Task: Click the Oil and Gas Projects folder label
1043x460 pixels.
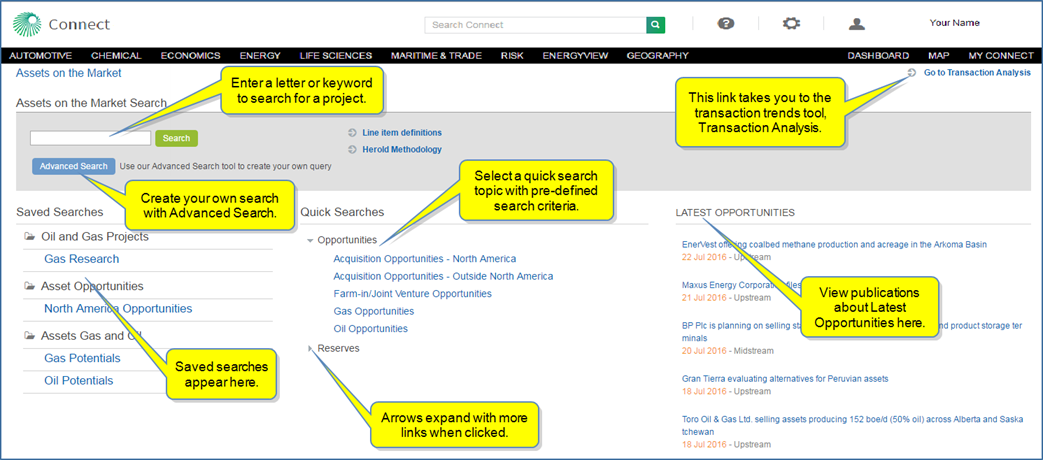Action: (x=94, y=236)
